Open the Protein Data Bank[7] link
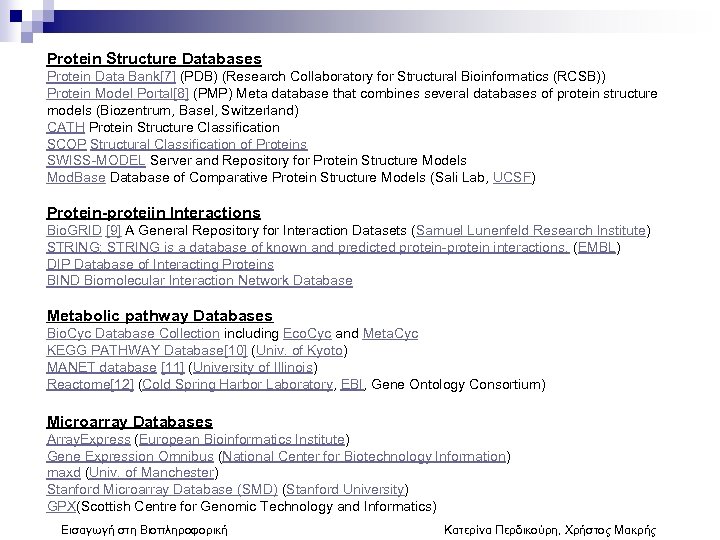720x540 pixels. click(111, 77)
